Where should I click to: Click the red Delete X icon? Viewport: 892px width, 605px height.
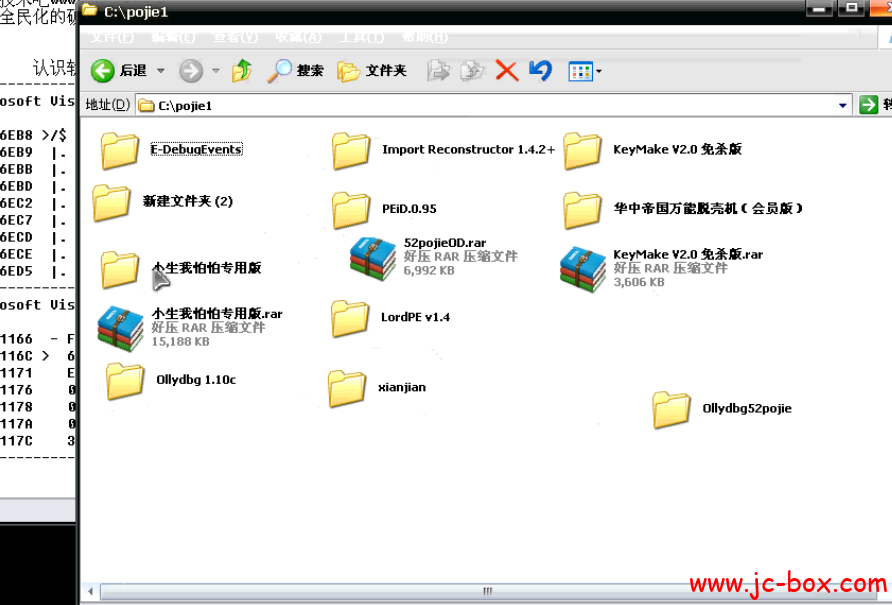coord(506,71)
